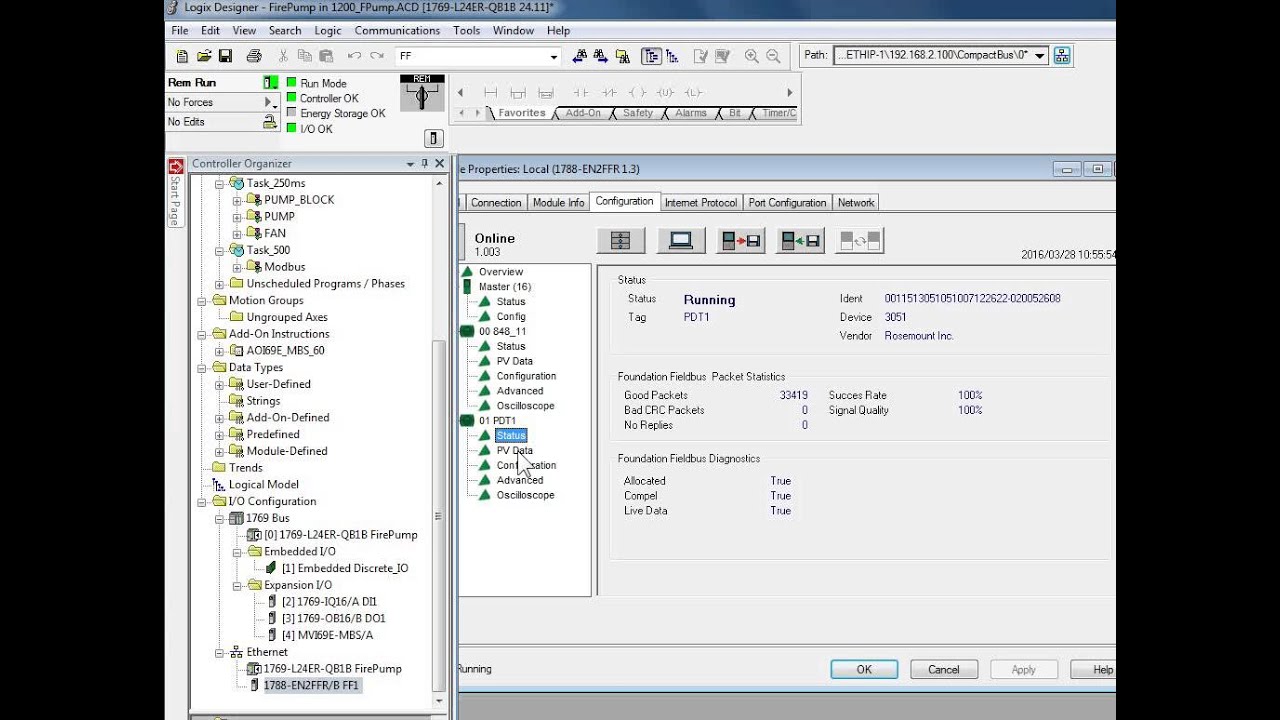Switch to the Module Info tab
The image size is (1280, 720).
click(x=558, y=202)
